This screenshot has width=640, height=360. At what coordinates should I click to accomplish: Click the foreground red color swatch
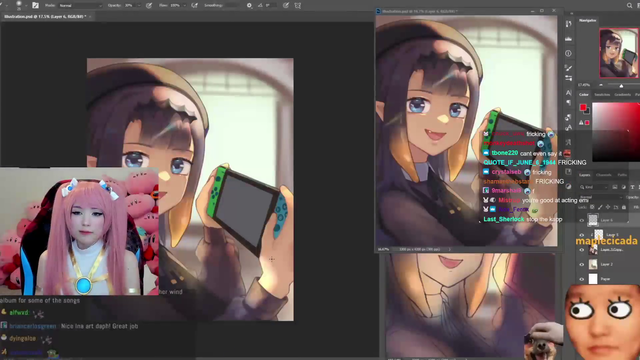(583, 107)
